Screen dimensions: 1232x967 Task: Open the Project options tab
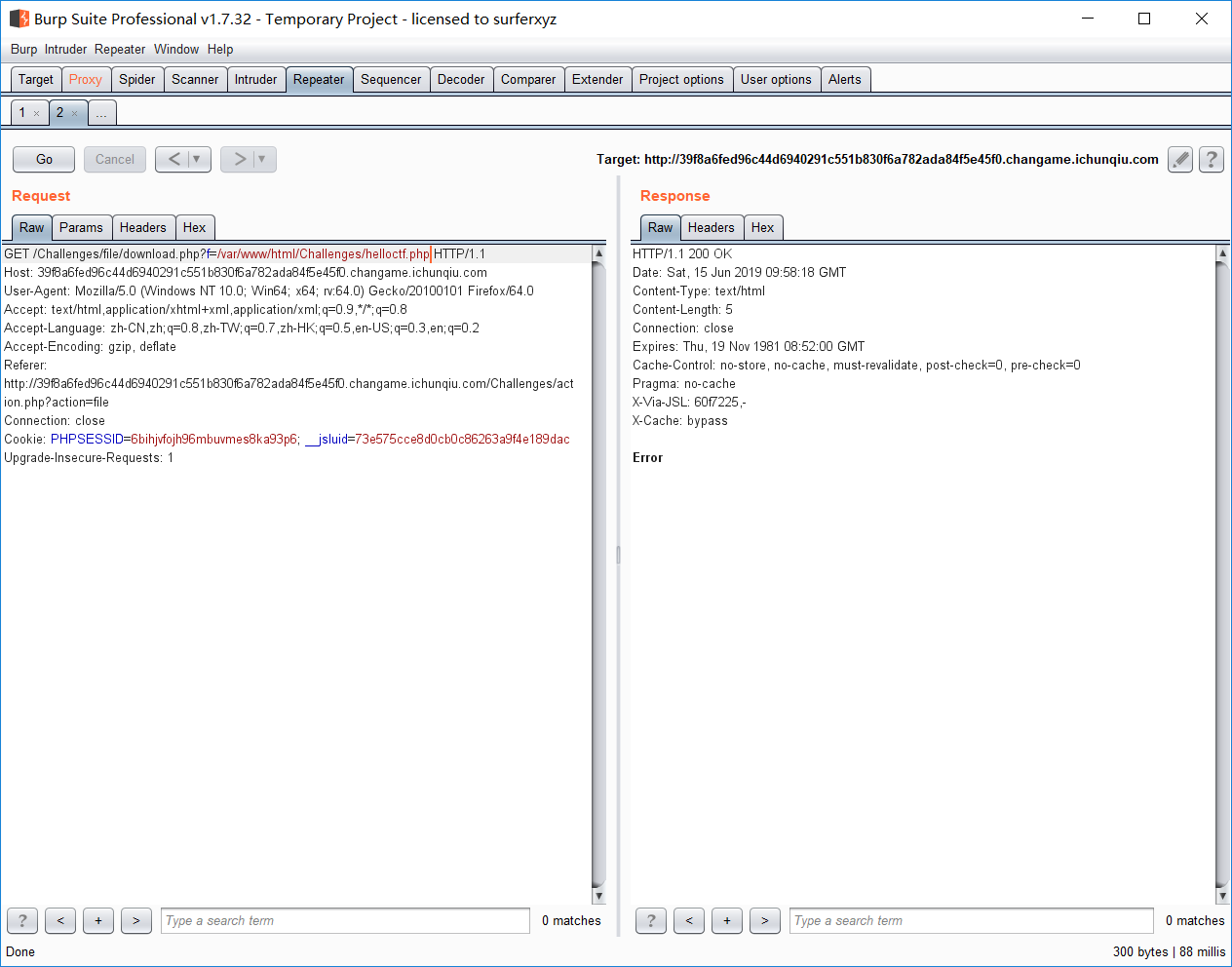(x=681, y=80)
